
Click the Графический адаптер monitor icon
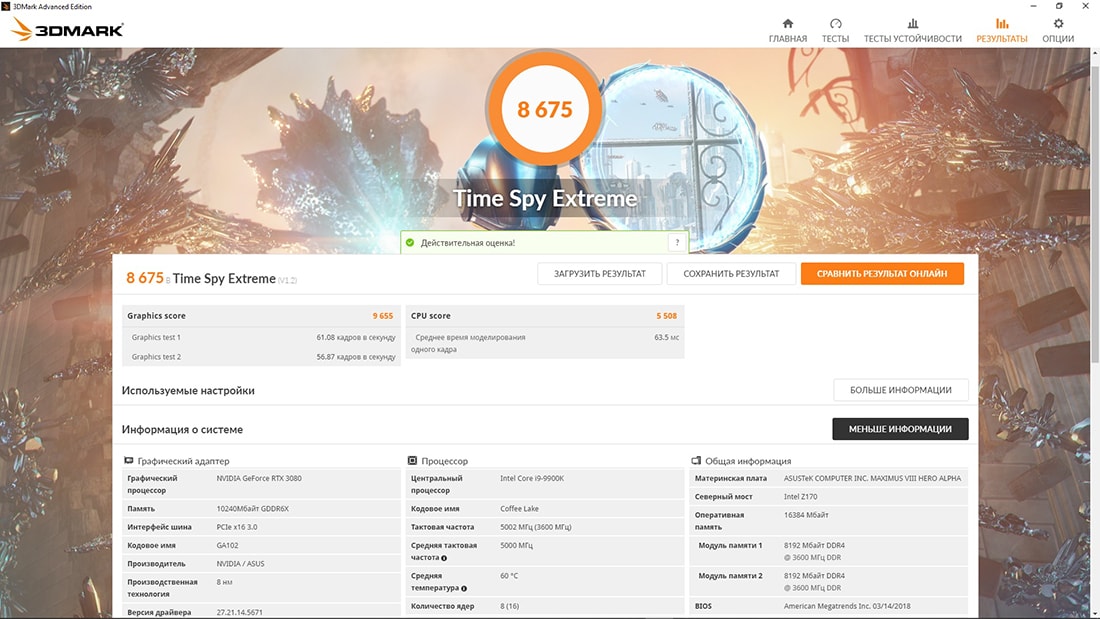coord(128,460)
